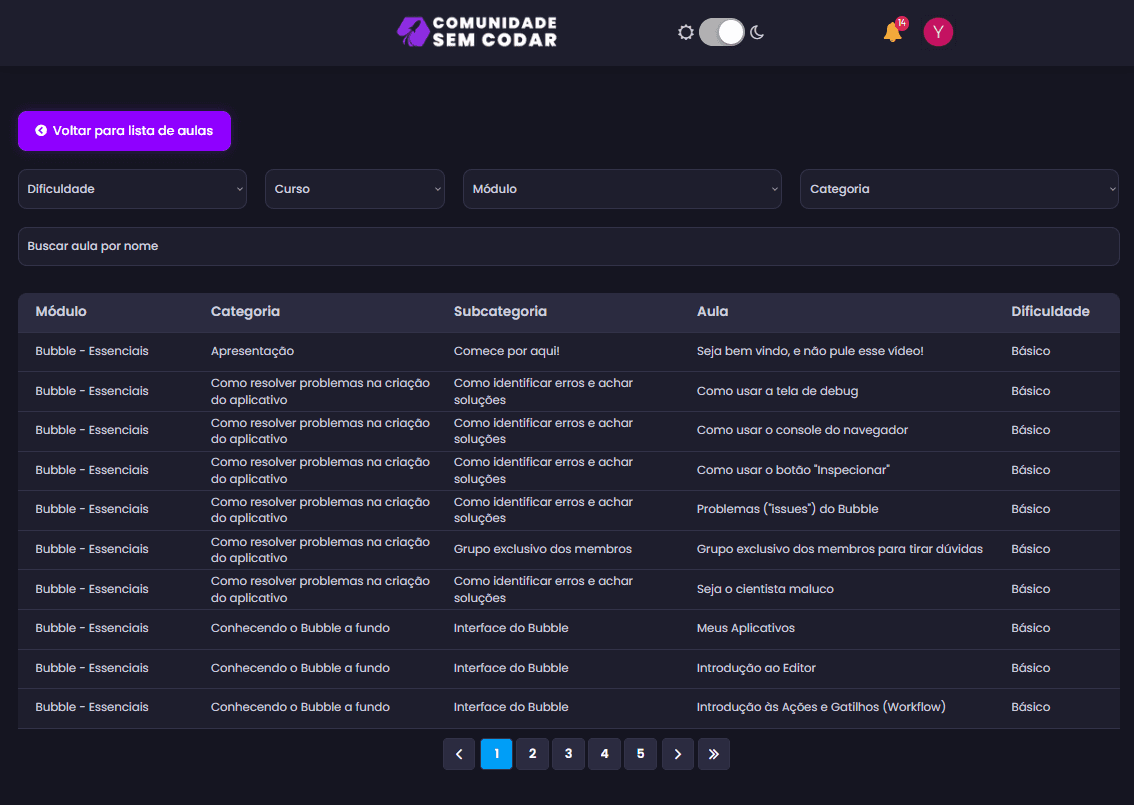The height and width of the screenshot is (805, 1134).
Task: Switch to page 5 in pagination
Action: 641,754
